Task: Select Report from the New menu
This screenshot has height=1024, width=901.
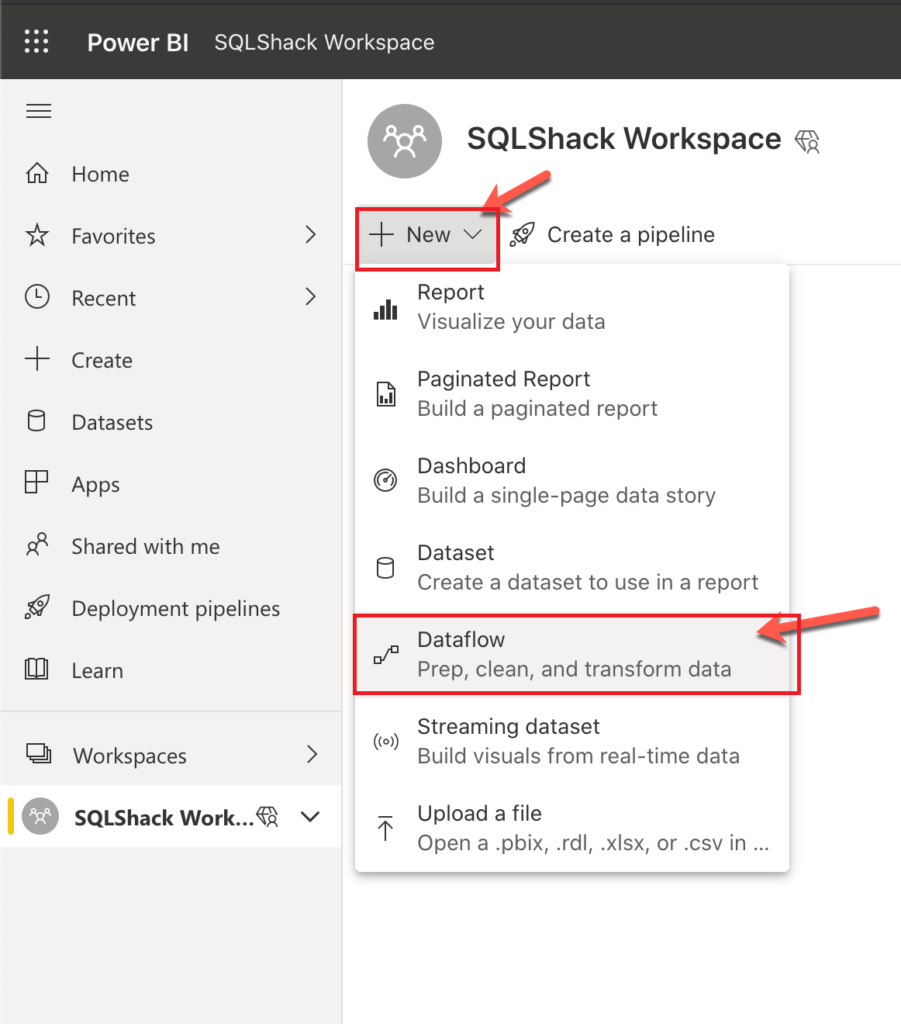Action: [572, 308]
